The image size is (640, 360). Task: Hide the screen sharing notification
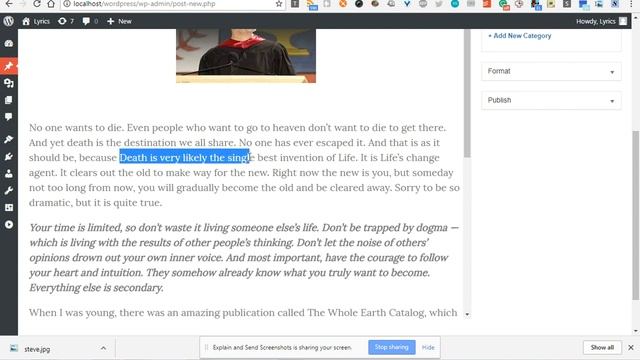pyautogui.click(x=428, y=347)
